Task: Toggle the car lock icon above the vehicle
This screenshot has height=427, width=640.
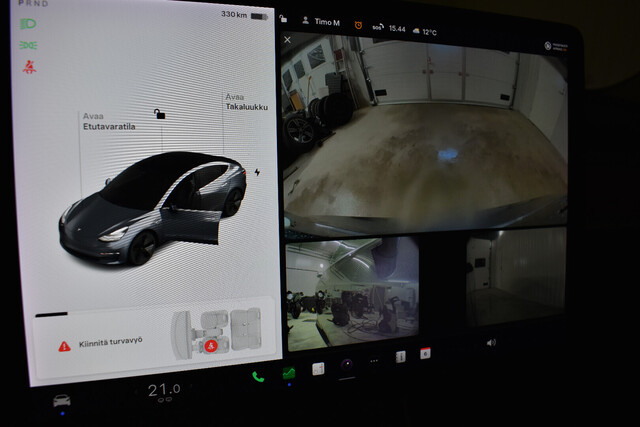Action: 159,114
